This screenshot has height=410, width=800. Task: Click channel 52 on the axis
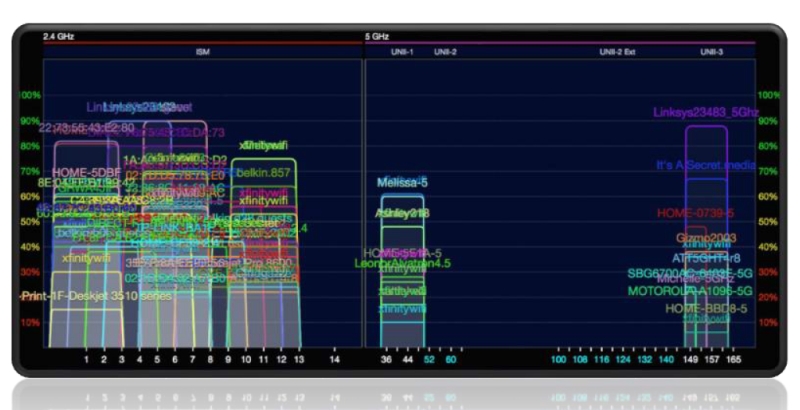point(429,360)
